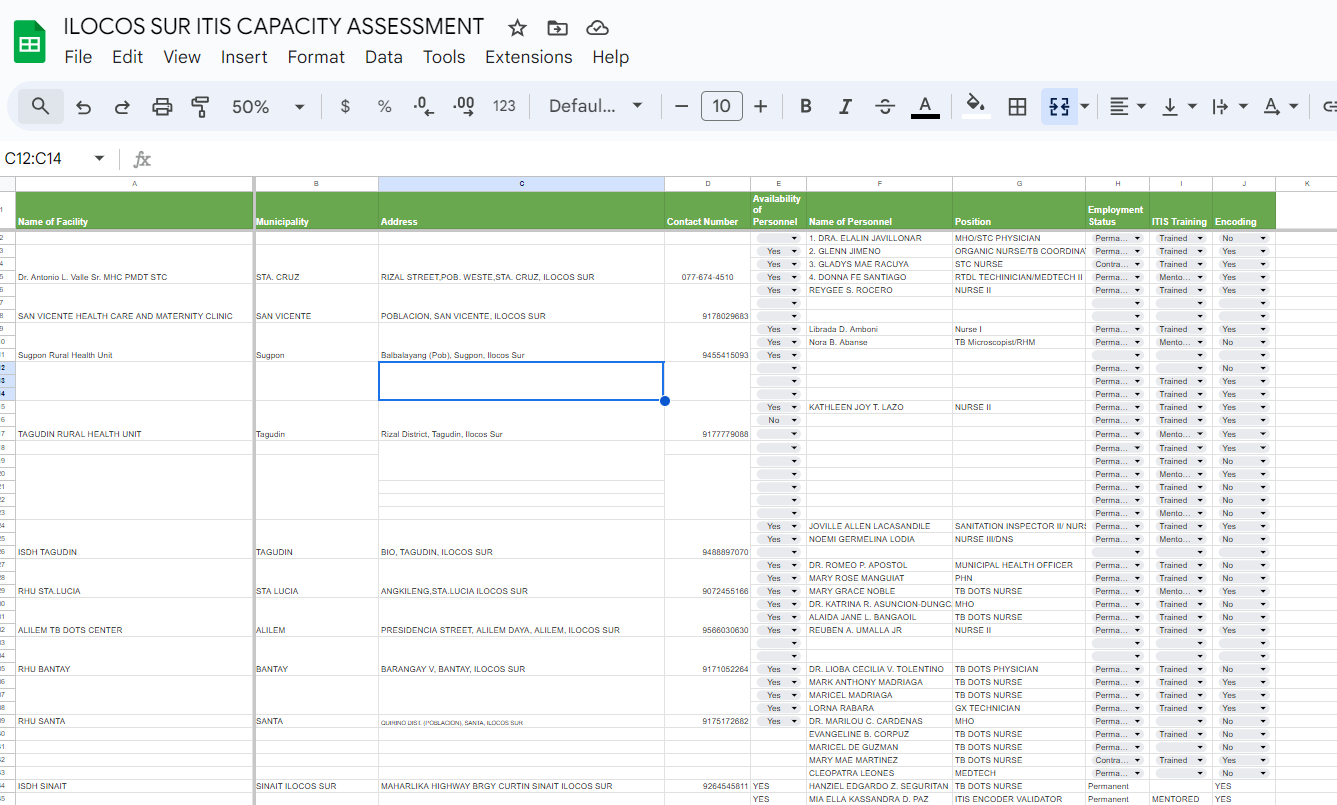Image resolution: width=1337 pixels, height=805 pixels.
Task: Click the font size field showing 10
Action: coord(721,106)
